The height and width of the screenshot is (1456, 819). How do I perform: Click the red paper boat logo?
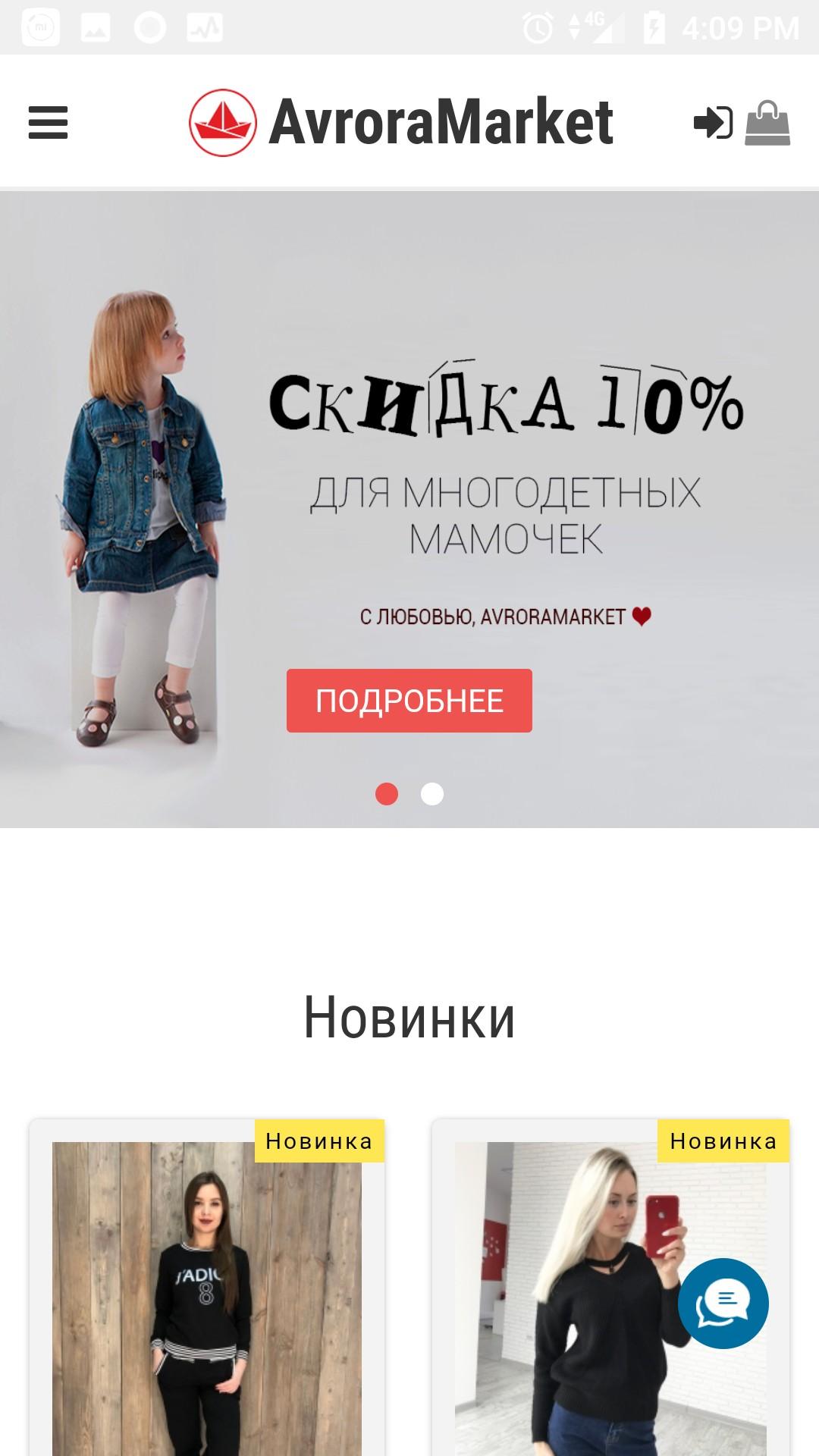pyautogui.click(x=223, y=122)
